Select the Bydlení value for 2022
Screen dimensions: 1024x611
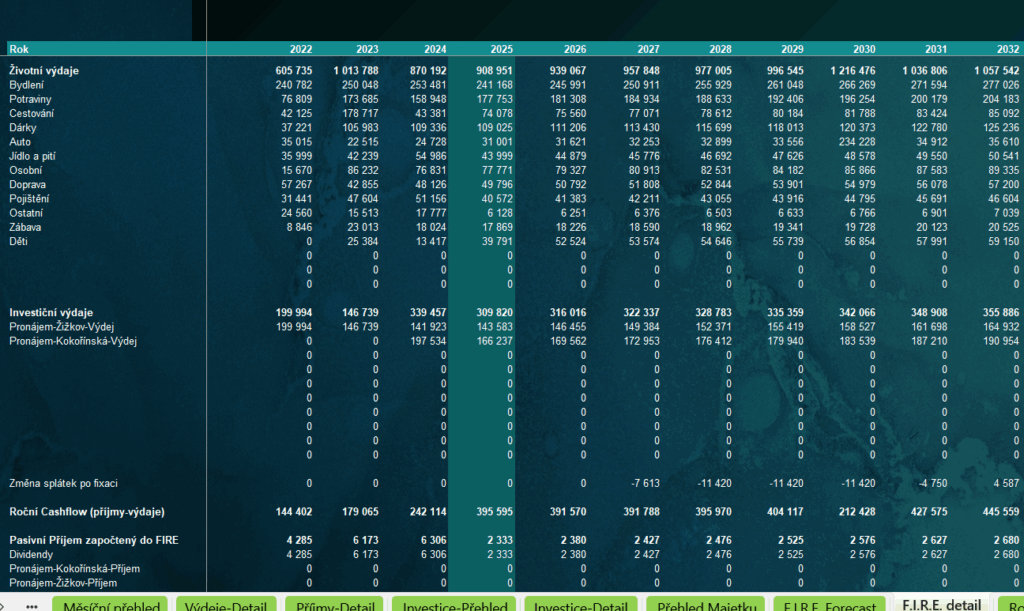293,86
